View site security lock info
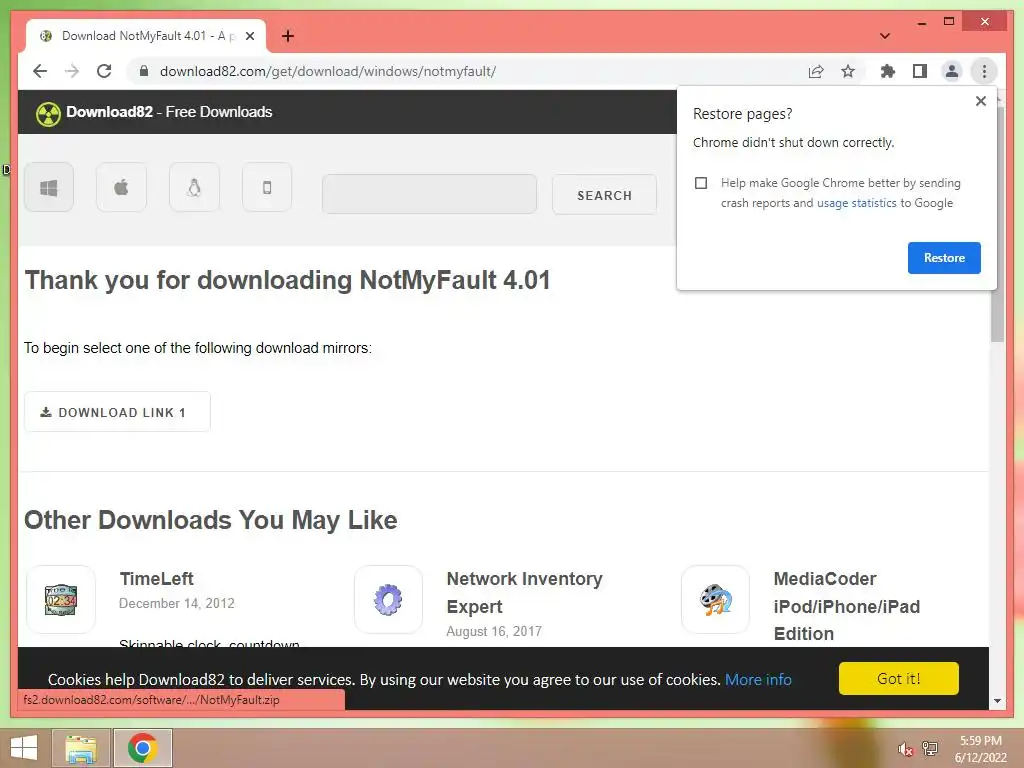Screen dimensions: 1024x768 click(x=144, y=71)
